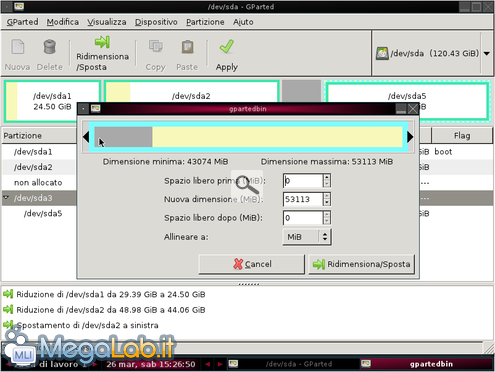Click the Nuova dimensione input field
The width and height of the screenshot is (495, 372).
[x=303, y=199]
